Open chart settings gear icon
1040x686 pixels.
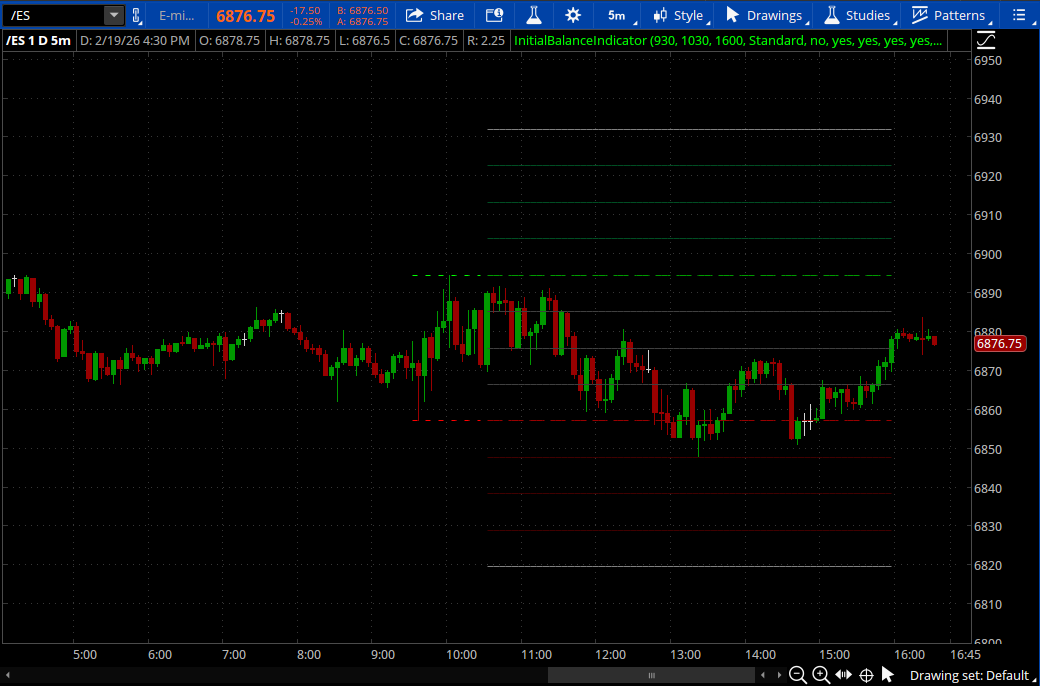pyautogui.click(x=573, y=15)
